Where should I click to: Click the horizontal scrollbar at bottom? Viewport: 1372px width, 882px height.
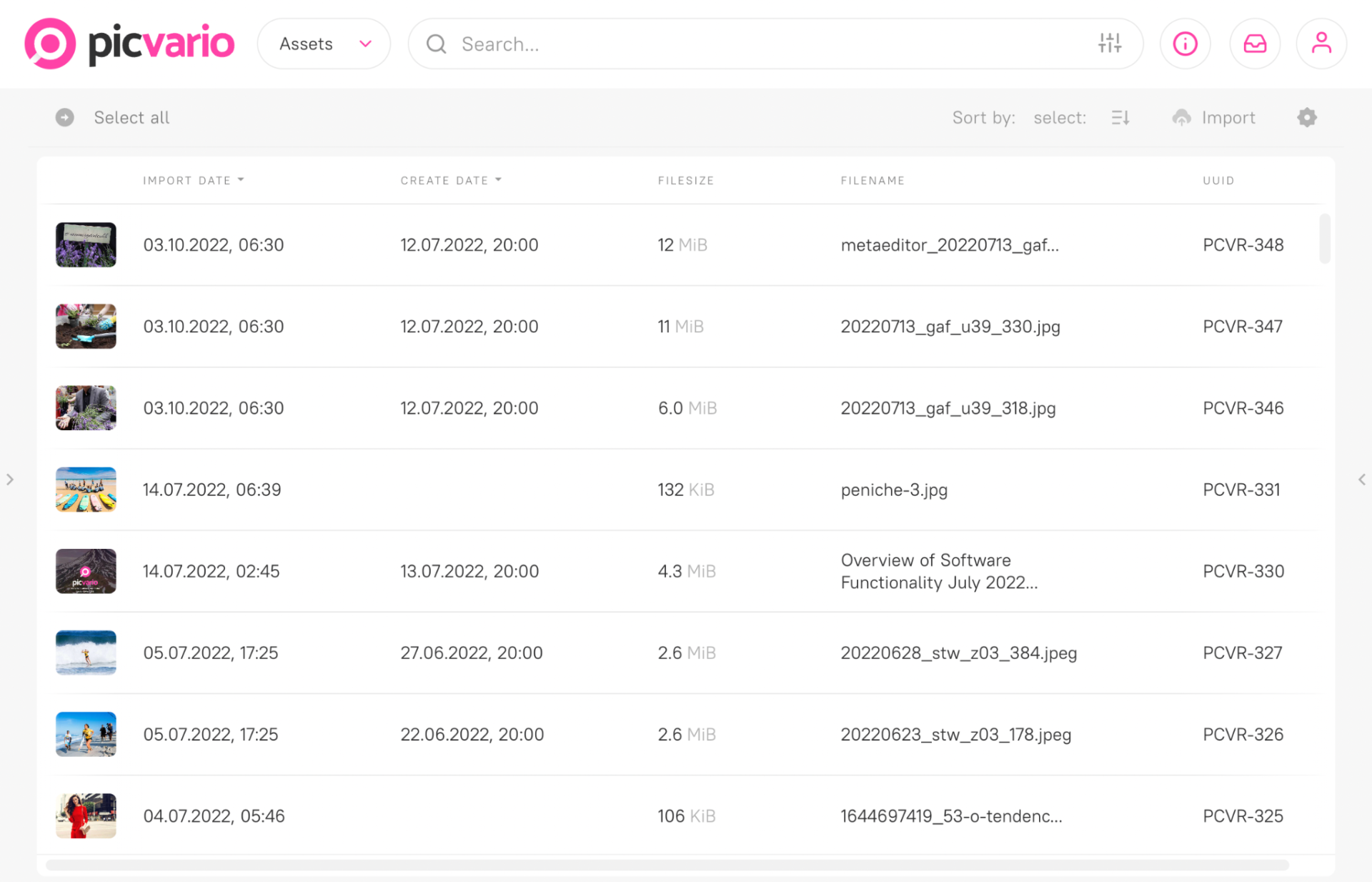(666, 865)
